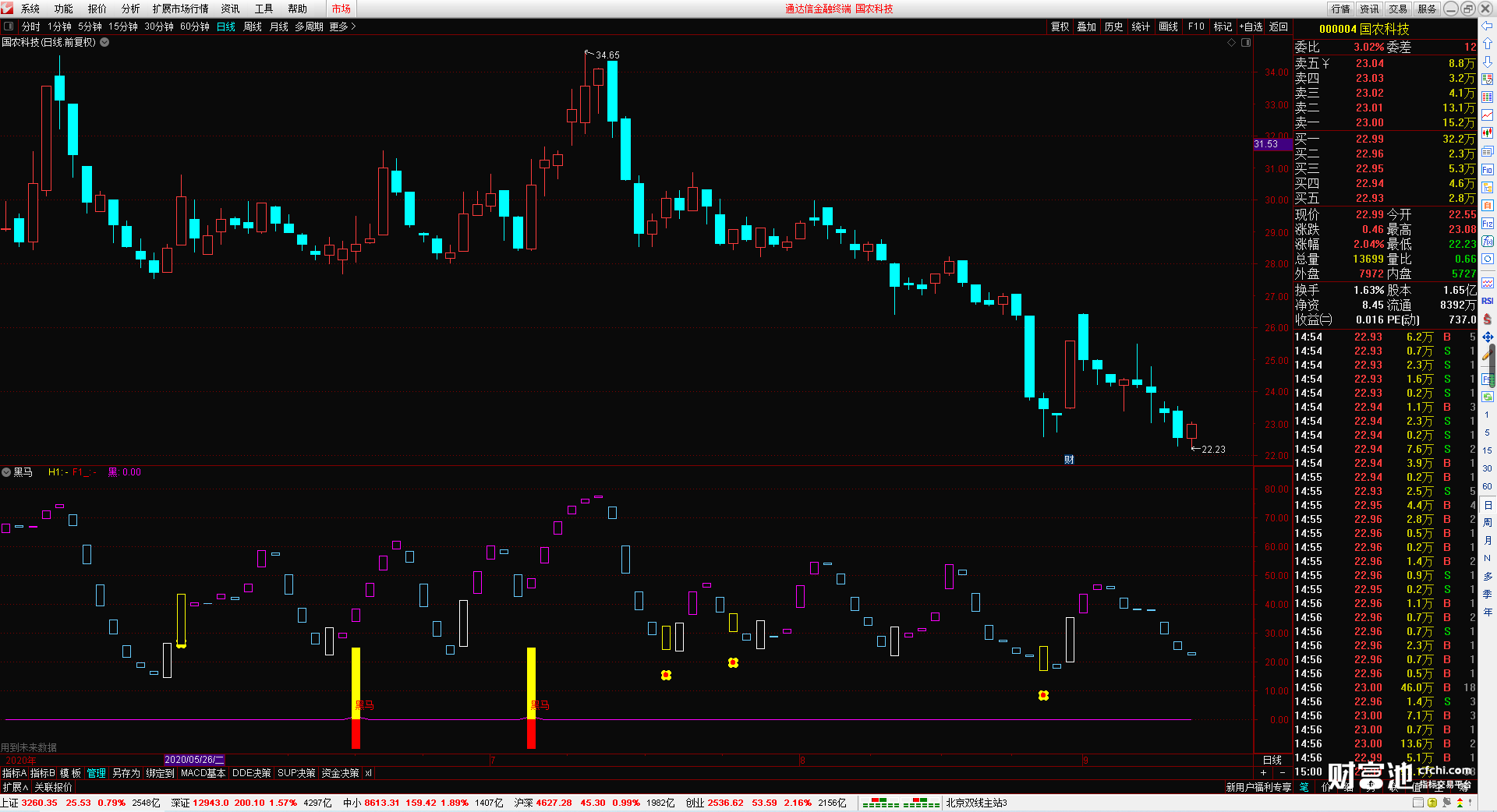The width and height of the screenshot is (1497, 812).
Task: Zoom out the chart with the minus button
Action: (x=1283, y=773)
